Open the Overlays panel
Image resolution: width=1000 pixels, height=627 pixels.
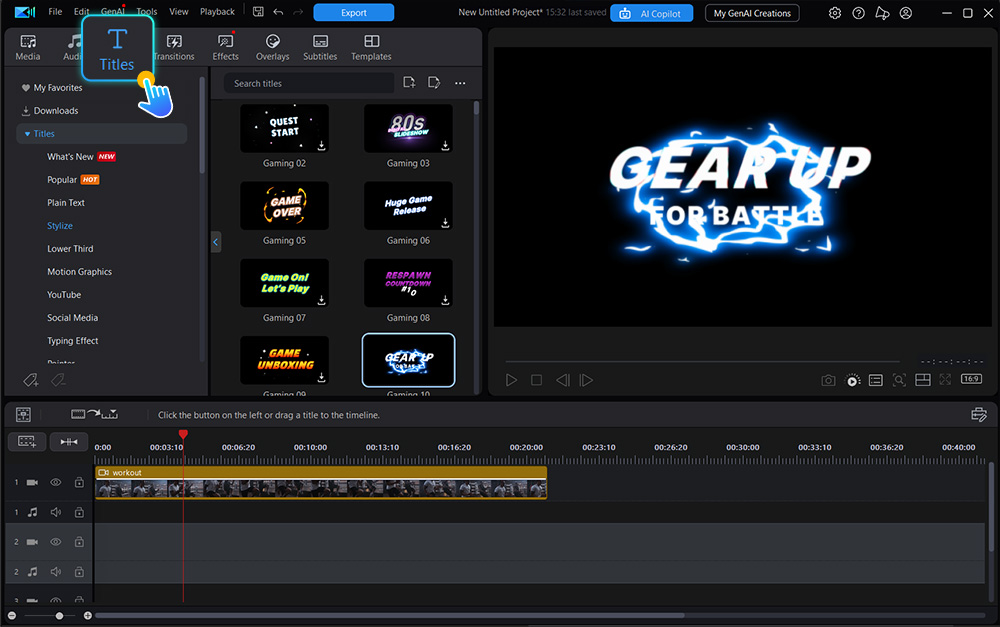pyautogui.click(x=272, y=45)
